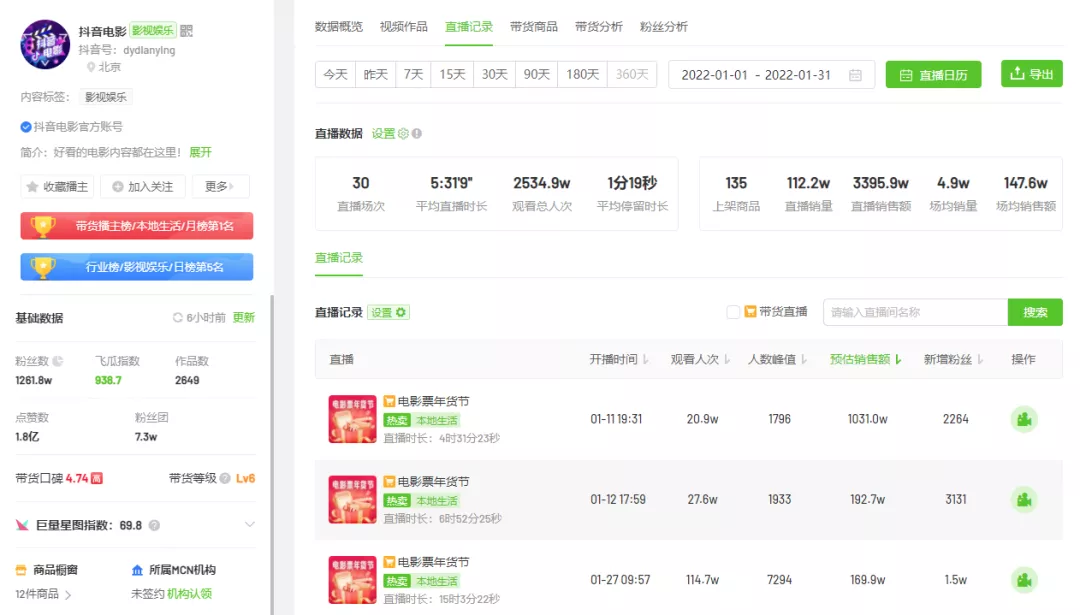Open the 行业榜 日榜第5名 banner

[x=137, y=267]
